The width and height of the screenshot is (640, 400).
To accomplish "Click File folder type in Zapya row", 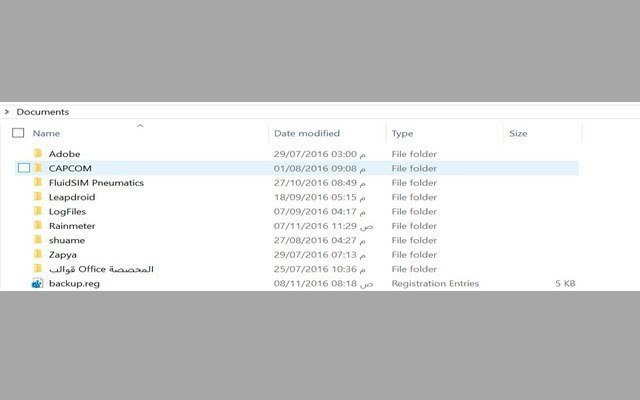I will pos(414,255).
